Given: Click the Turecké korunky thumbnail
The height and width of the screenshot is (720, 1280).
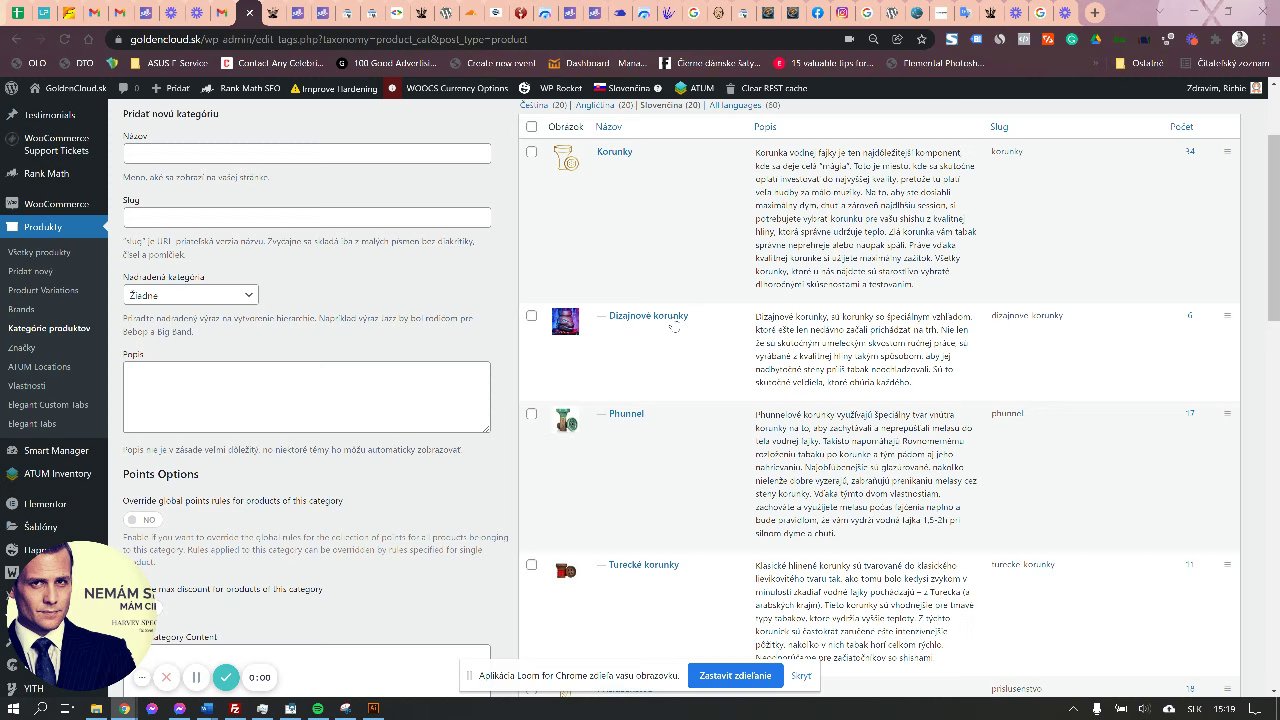Looking at the screenshot, I should (566, 571).
